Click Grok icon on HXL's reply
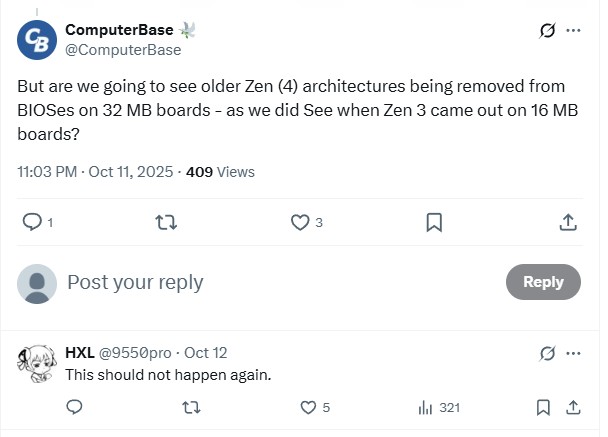Viewport: 608px width, 437px height. (547, 353)
